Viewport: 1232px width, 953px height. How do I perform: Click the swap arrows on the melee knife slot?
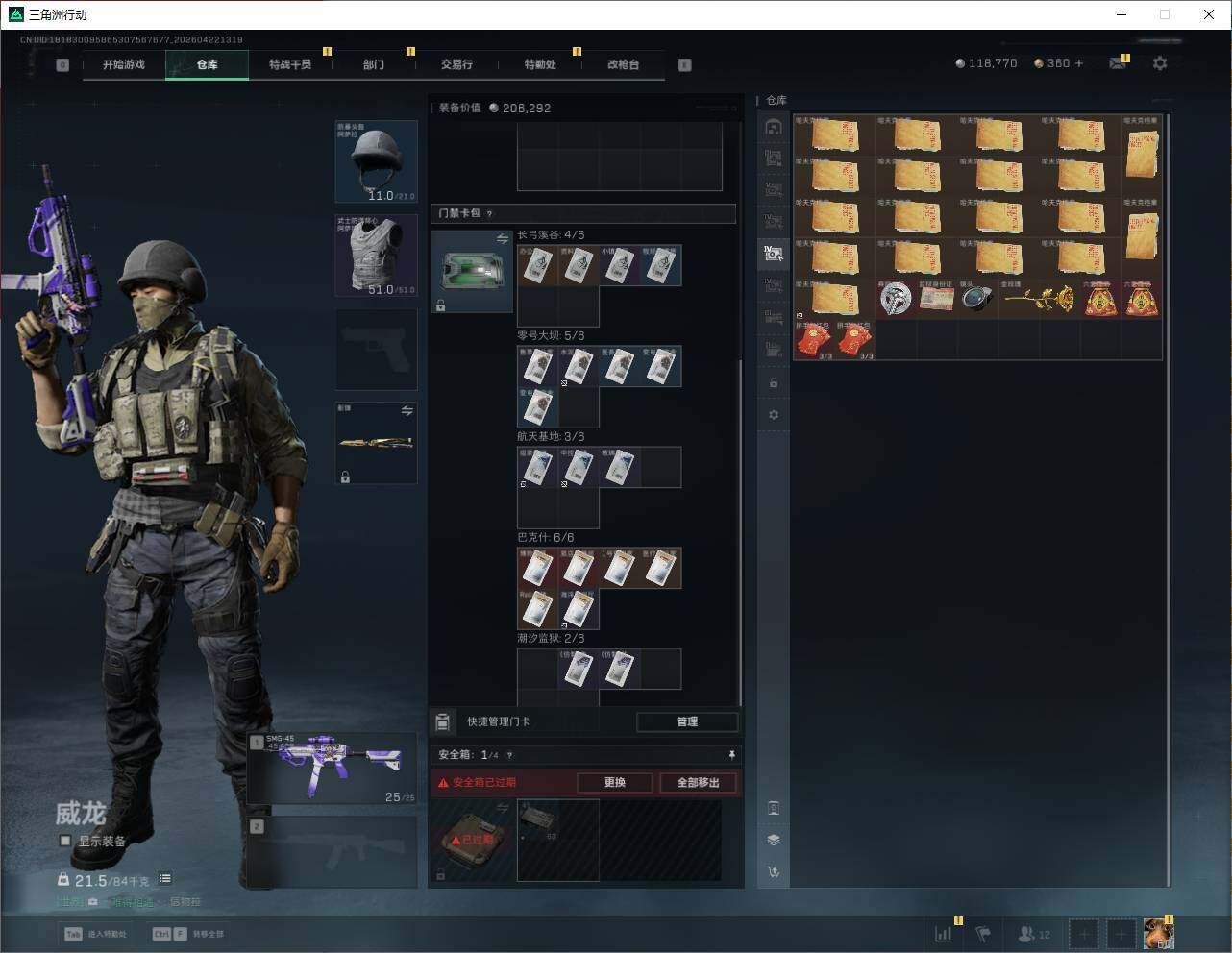(407, 411)
